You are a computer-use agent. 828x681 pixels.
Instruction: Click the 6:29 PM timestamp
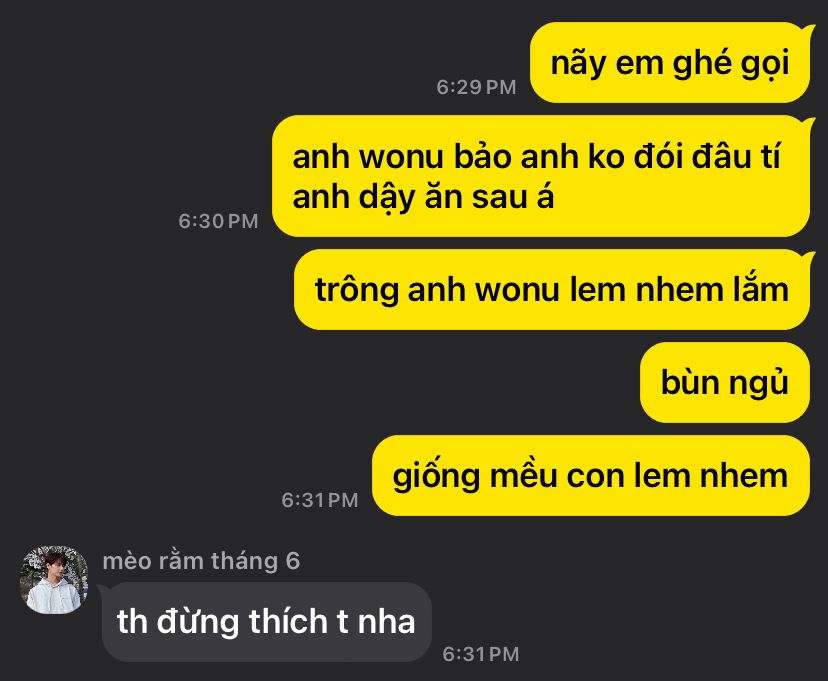coord(476,87)
